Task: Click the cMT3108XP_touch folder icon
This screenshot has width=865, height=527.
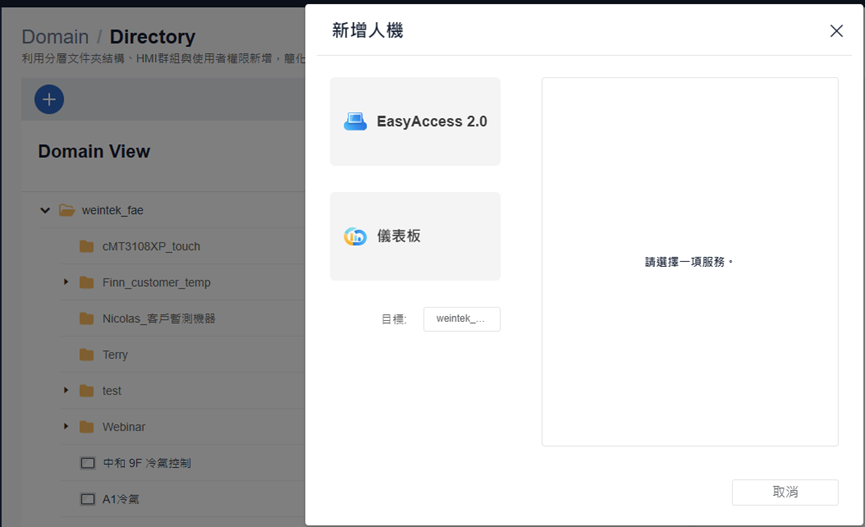Action: pyautogui.click(x=87, y=246)
